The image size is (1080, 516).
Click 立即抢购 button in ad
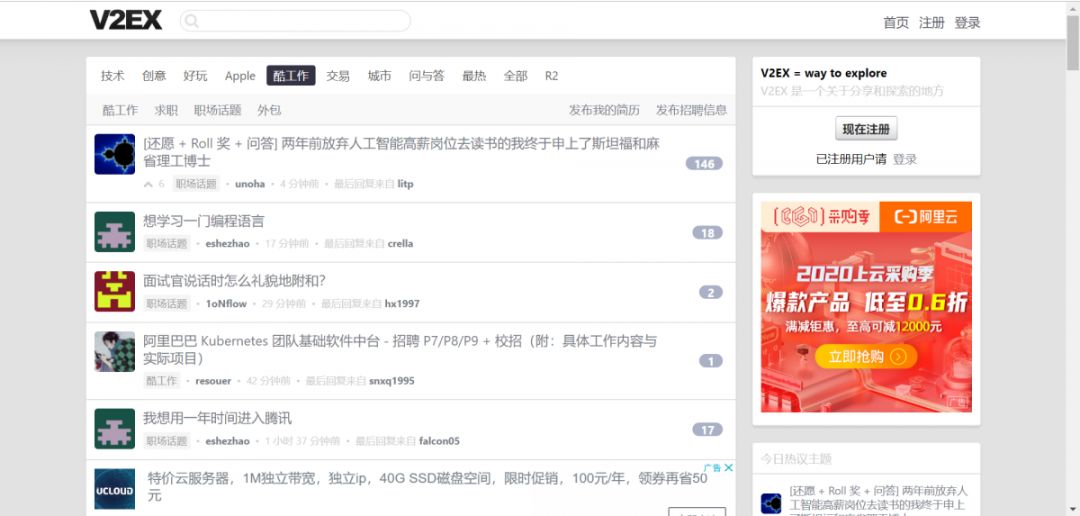(866, 356)
